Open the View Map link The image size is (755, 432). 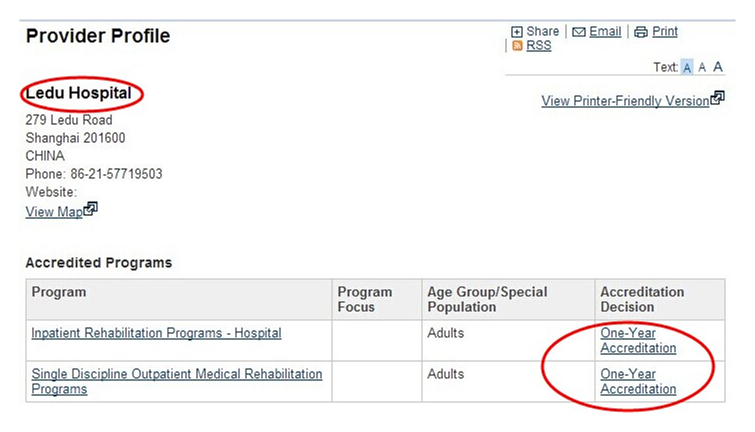(53, 212)
